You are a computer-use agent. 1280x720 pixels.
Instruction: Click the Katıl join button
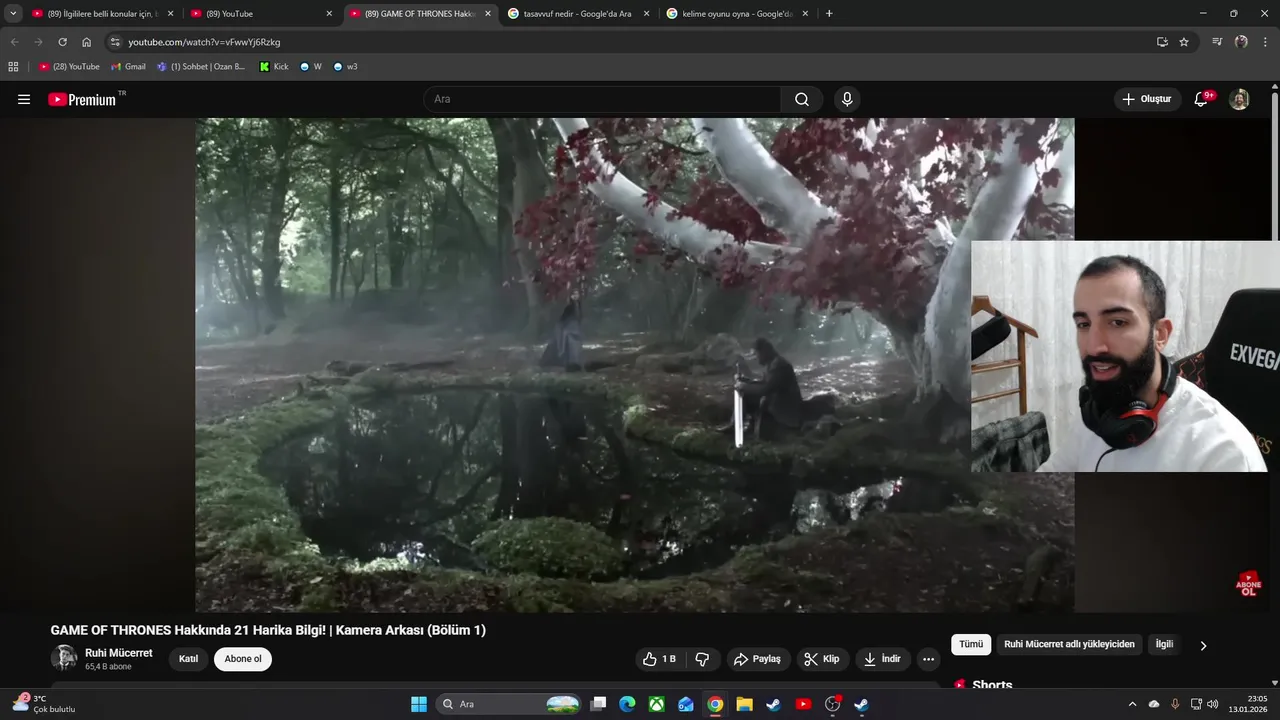pyautogui.click(x=188, y=659)
